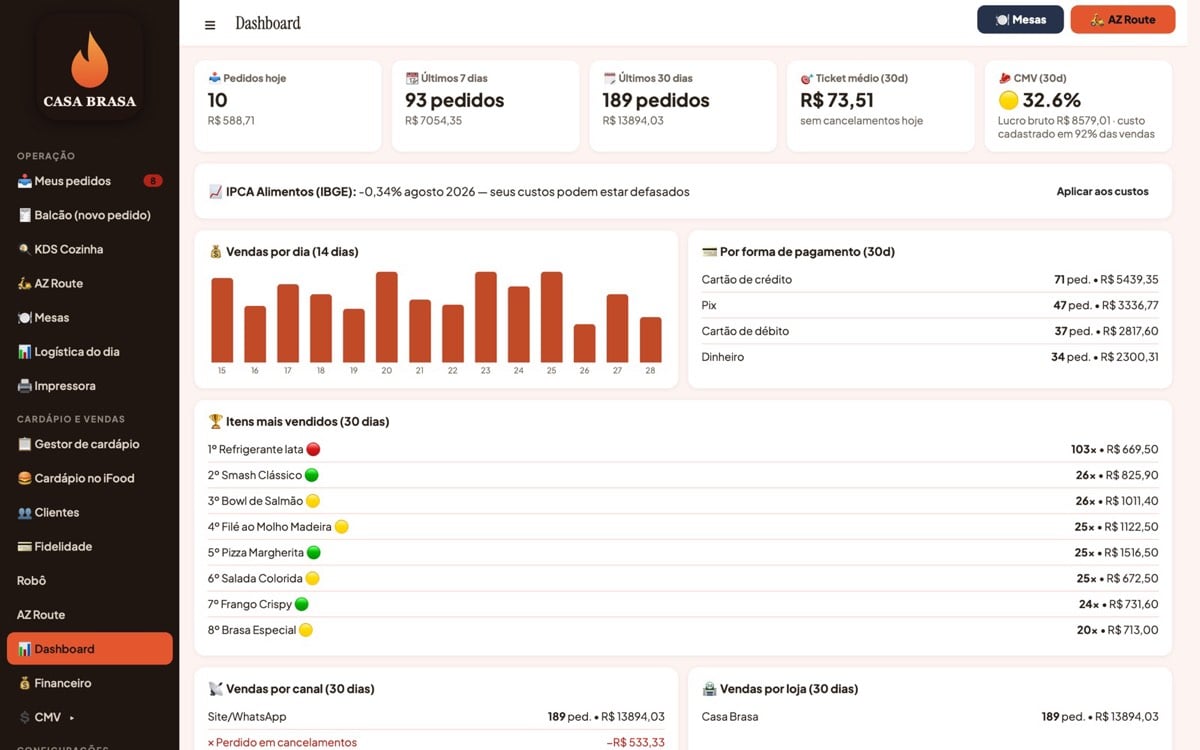Click the Vendas por dia moneybag icon
This screenshot has width=1200, height=750.
[x=215, y=252]
